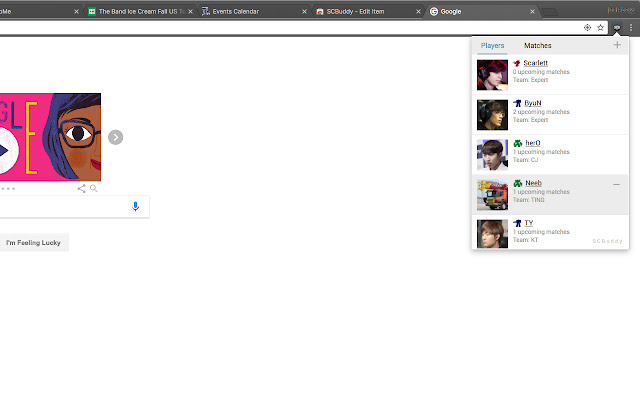Screen dimensions: 640x400
Task: Switch to the Events Calendar browser tab
Action: coord(253,11)
